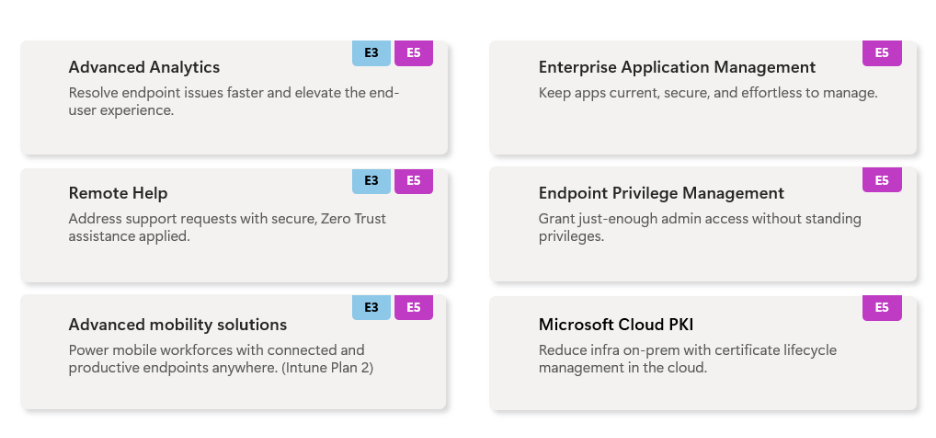Click text 'Power mobile workforces with connected and'
Screen dimensions: 936x438
pyautogui.click(x=217, y=350)
